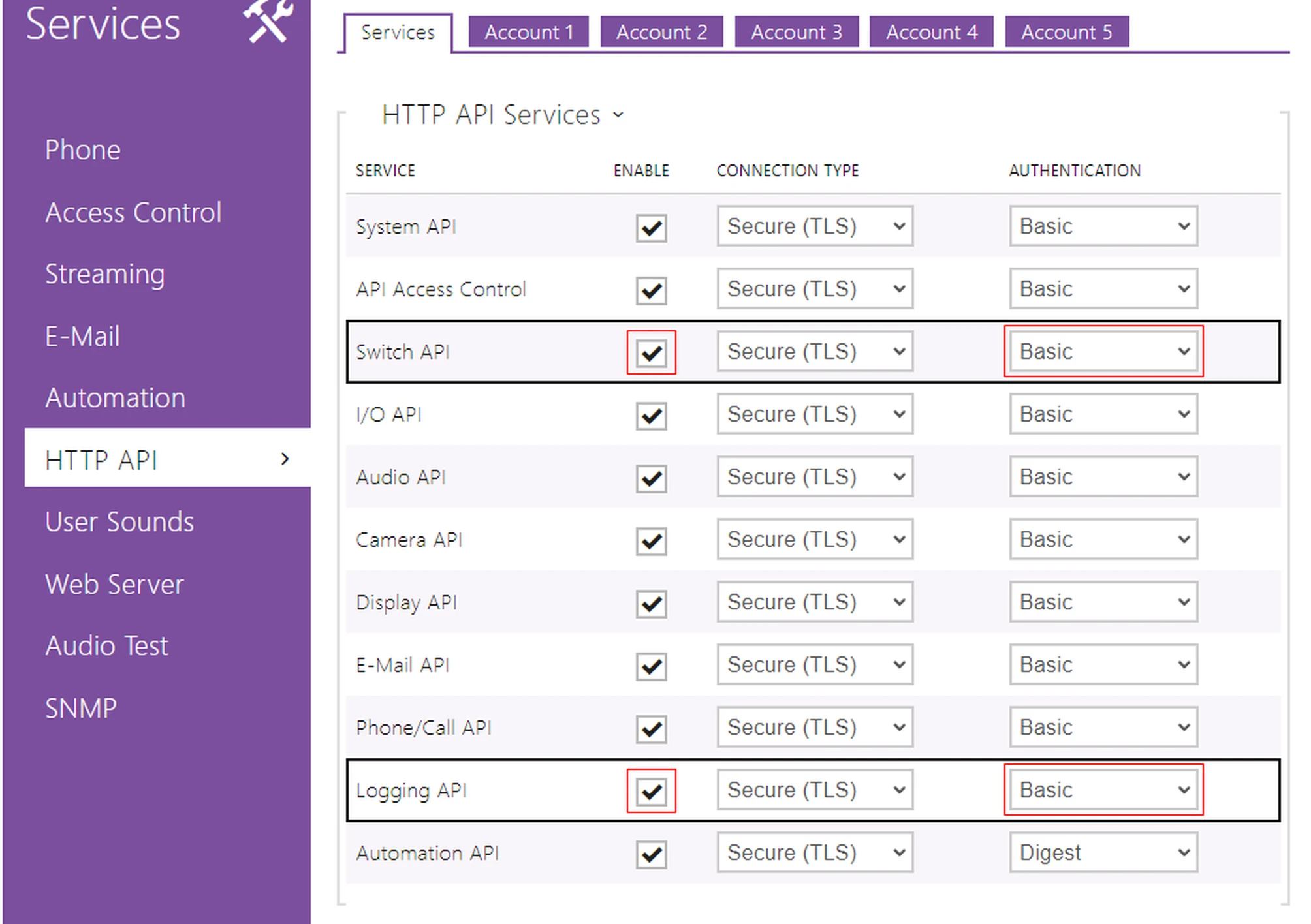
Task: Open Automation API connection type dropdown
Action: [x=814, y=852]
